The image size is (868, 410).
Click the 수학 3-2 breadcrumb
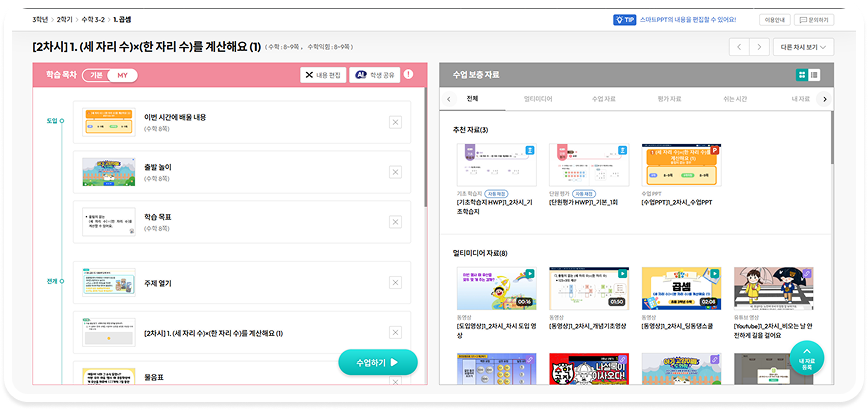tap(93, 19)
